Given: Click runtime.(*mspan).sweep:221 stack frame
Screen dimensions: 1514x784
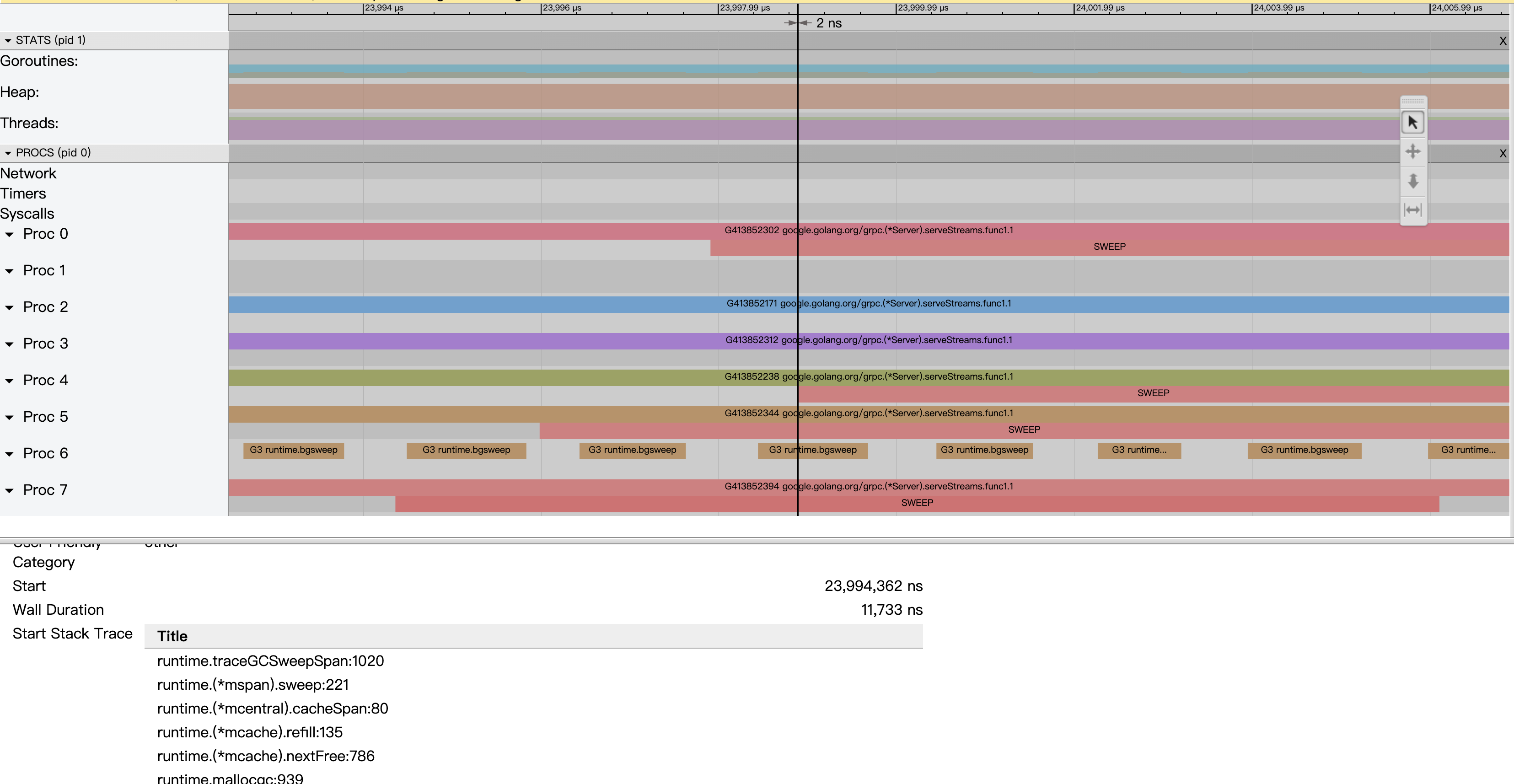Looking at the screenshot, I should tap(253, 685).
